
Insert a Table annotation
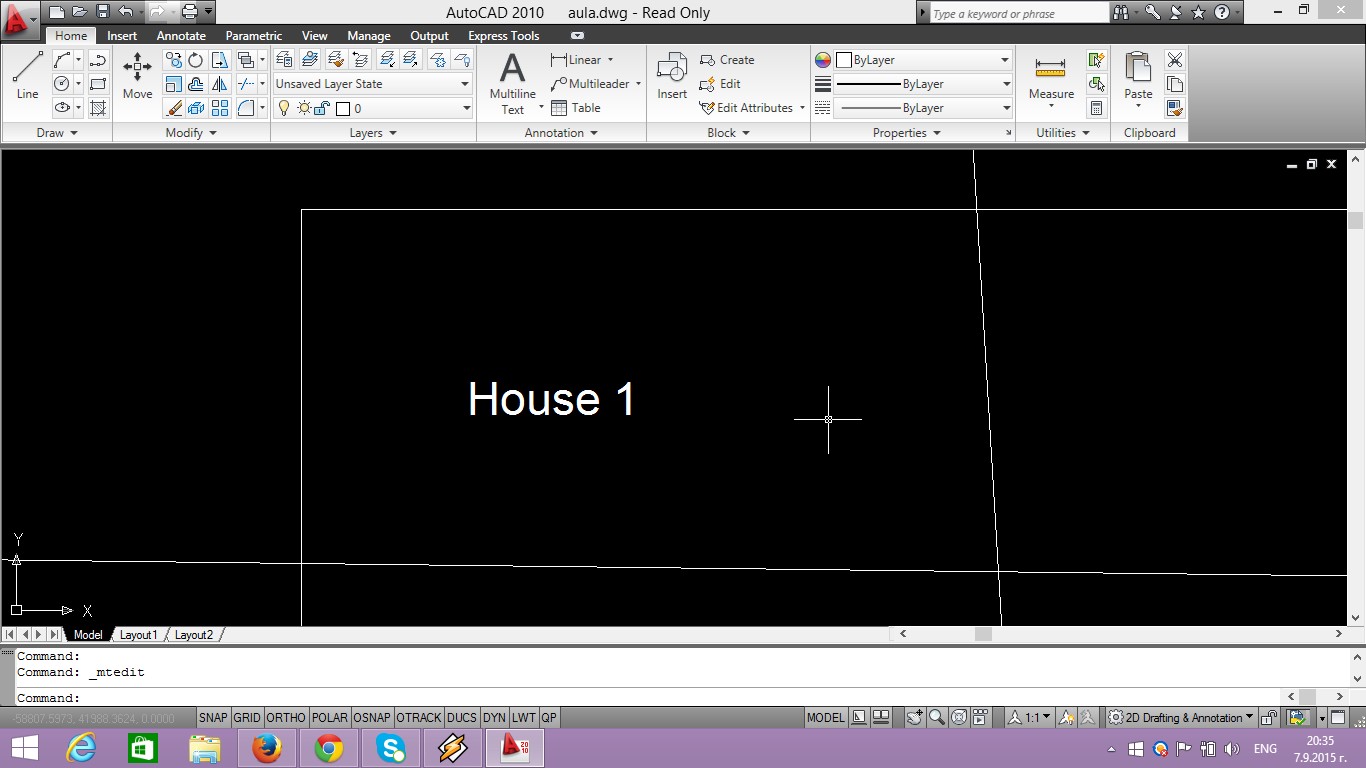576,108
